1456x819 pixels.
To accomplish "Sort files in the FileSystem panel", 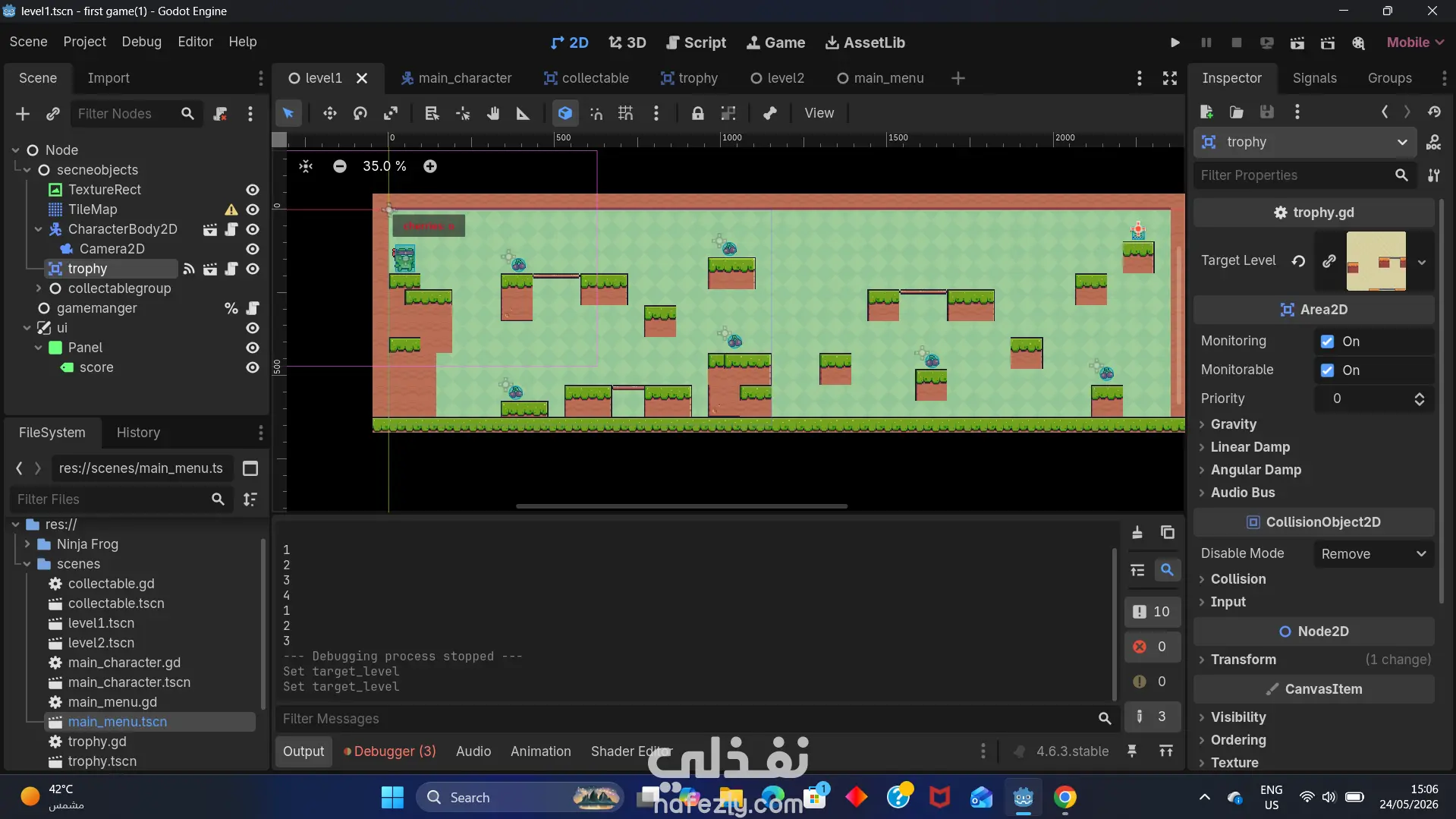I will point(250,499).
